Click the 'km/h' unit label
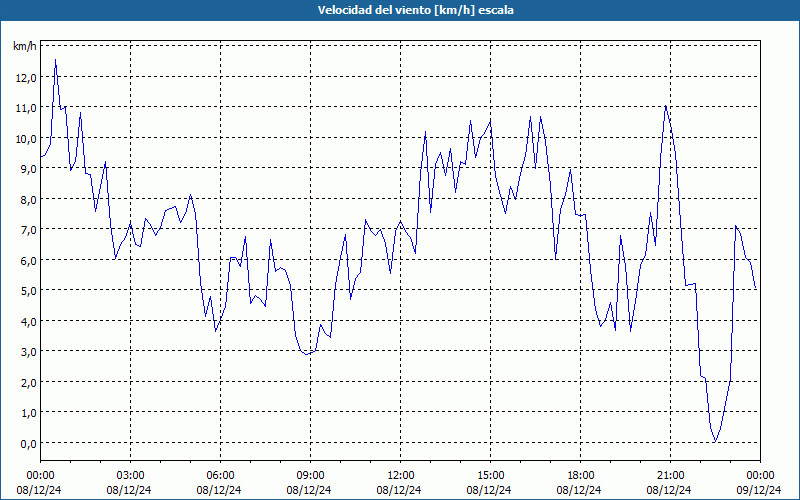 (25, 47)
